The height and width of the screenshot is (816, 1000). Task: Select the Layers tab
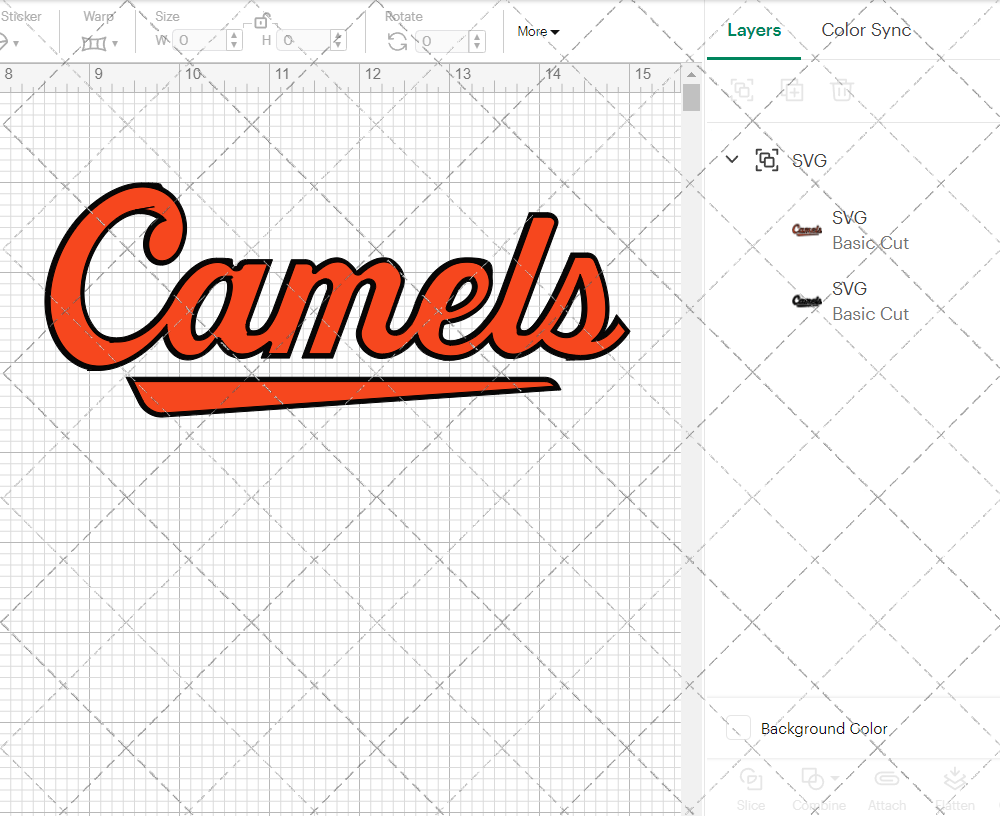(754, 30)
